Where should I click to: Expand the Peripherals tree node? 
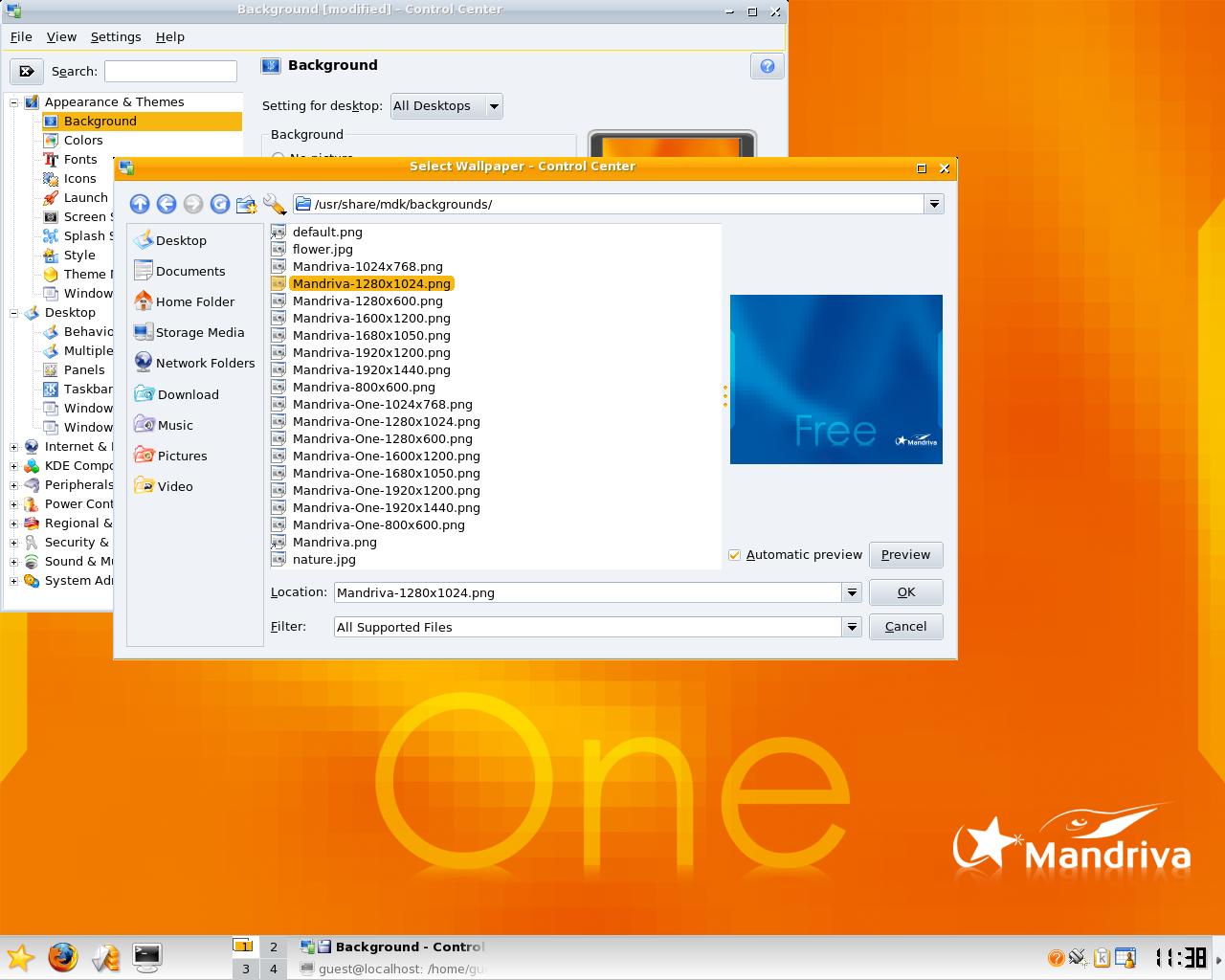click(x=14, y=485)
